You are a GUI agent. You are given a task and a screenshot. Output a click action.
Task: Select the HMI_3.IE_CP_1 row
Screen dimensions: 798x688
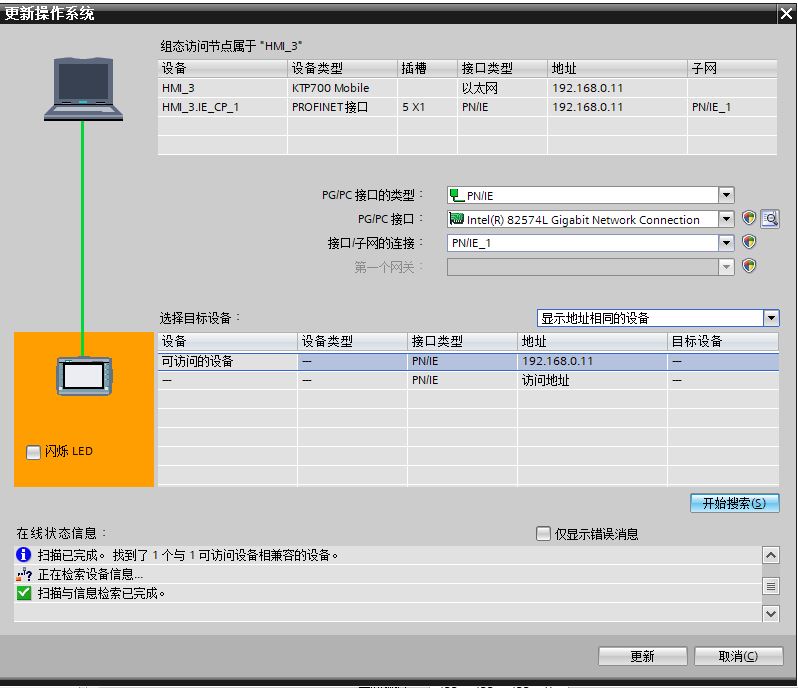tap(467, 107)
